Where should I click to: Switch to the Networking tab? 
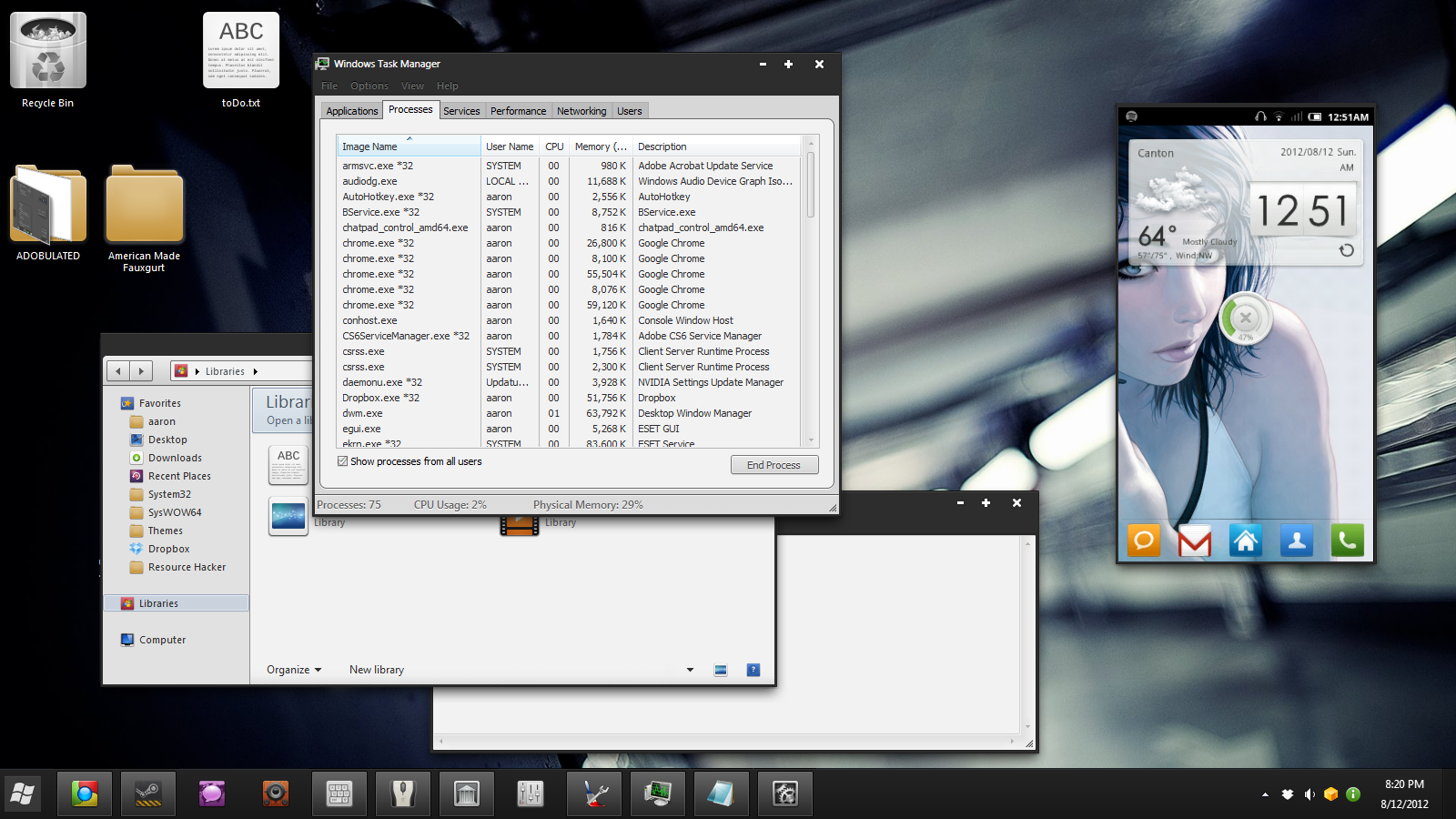[x=581, y=111]
